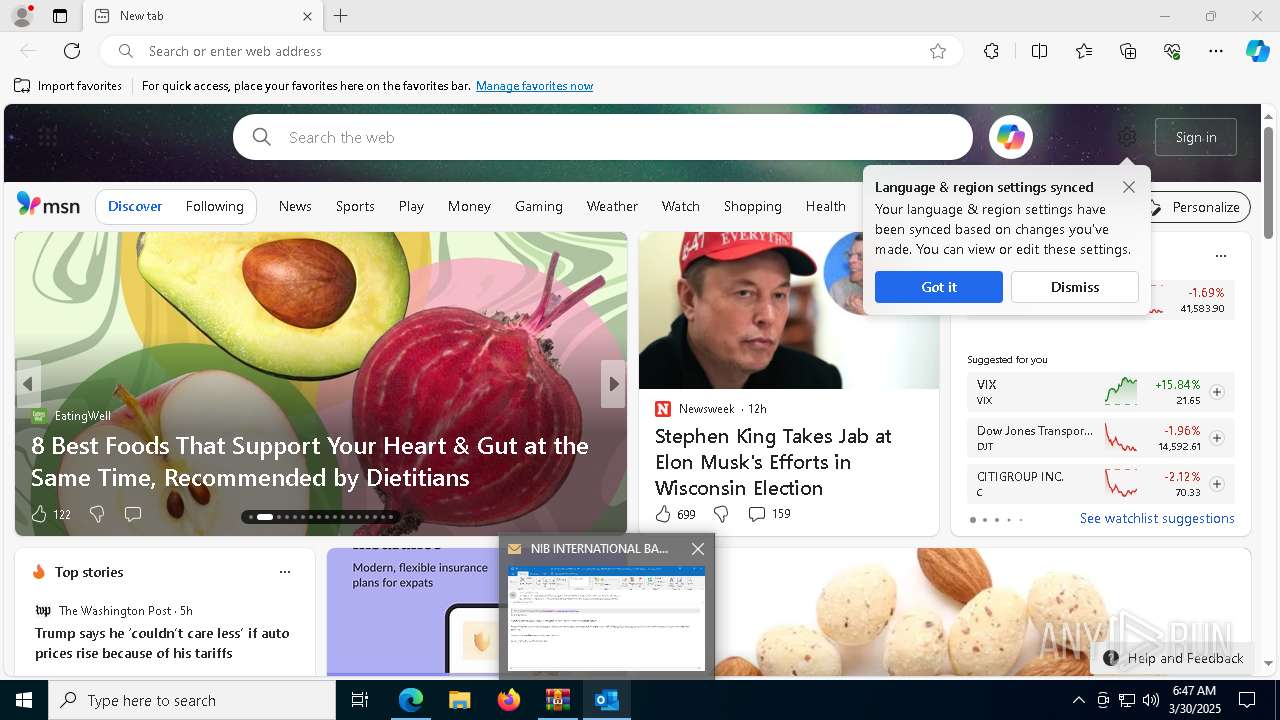Screen dimensions: 1280x720
Task: Open the tab actions menu icon
Action: 60,16
